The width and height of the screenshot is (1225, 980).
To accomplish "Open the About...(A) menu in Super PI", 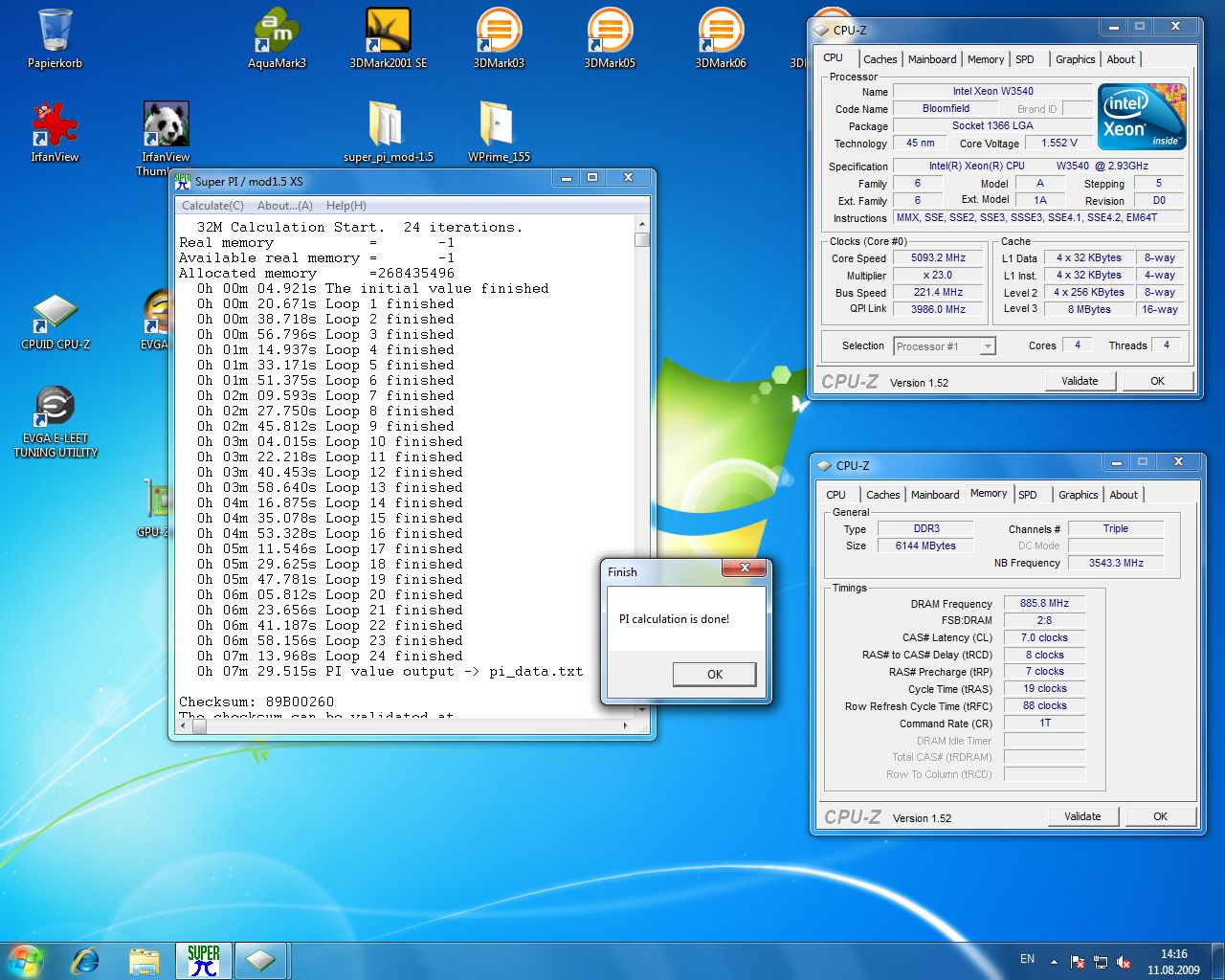I will [x=284, y=206].
